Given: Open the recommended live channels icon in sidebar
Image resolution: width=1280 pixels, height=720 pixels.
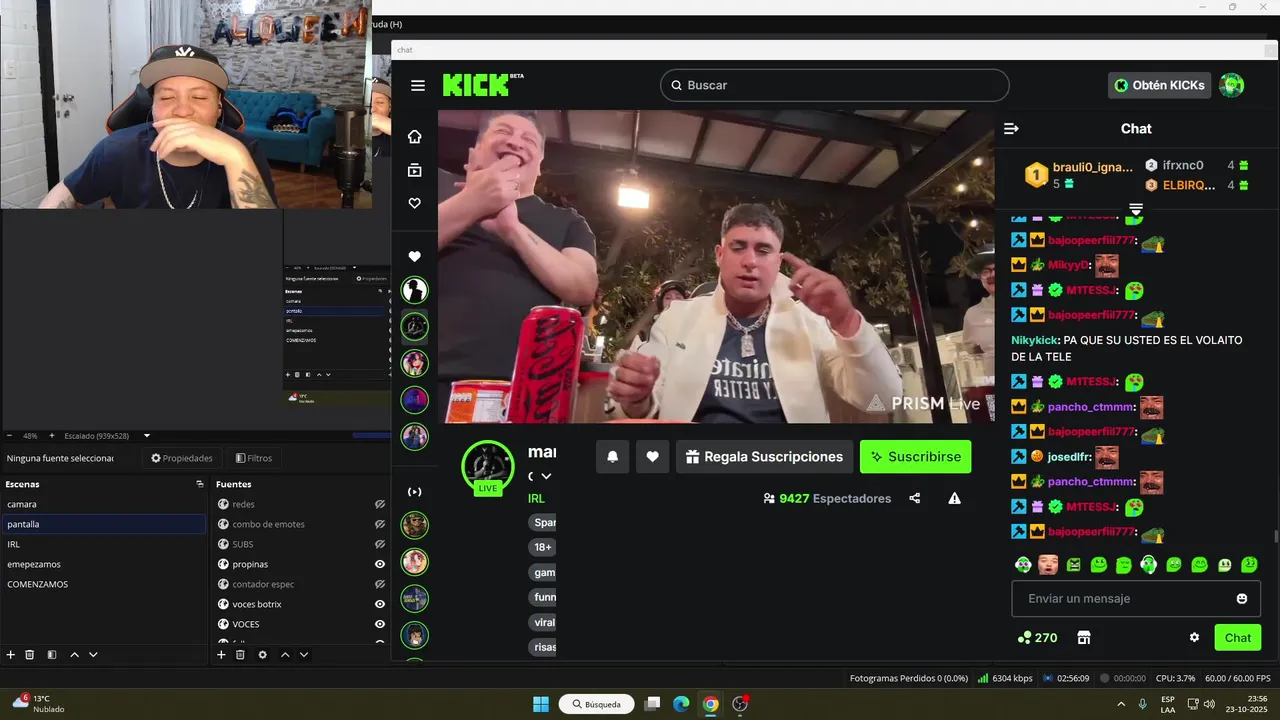Looking at the screenshot, I should [414, 492].
